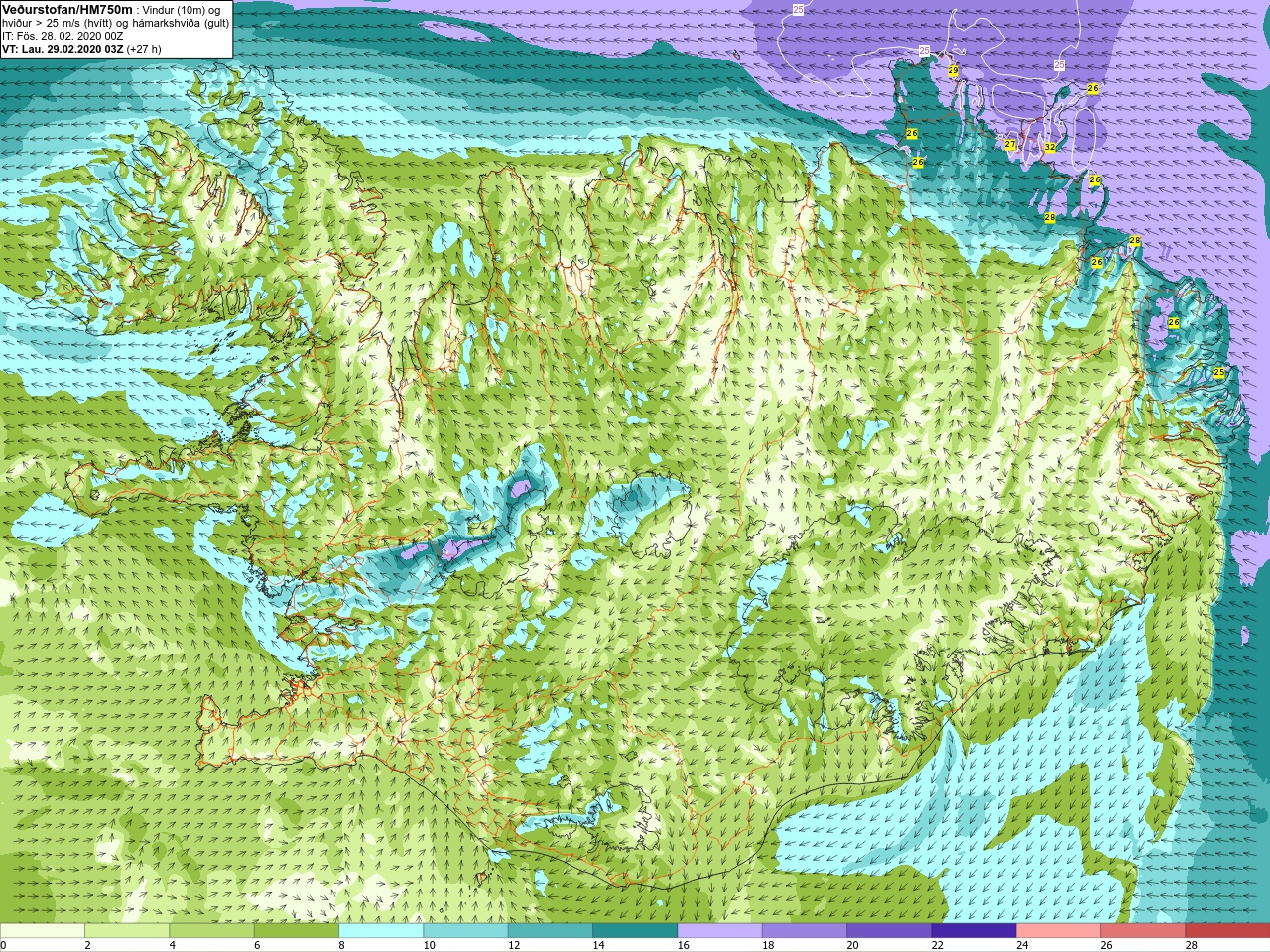Pick the violet 20–22 legend swatch
Screen dimensions: 1270x952
889,931
